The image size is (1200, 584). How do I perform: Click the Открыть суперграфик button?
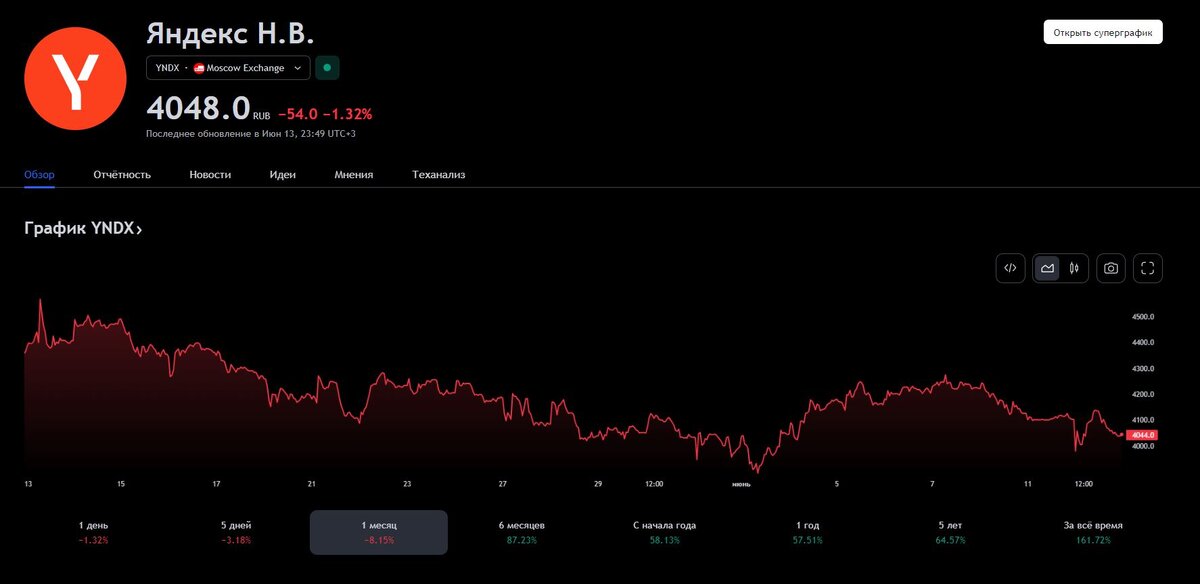pyautogui.click(x=1103, y=32)
